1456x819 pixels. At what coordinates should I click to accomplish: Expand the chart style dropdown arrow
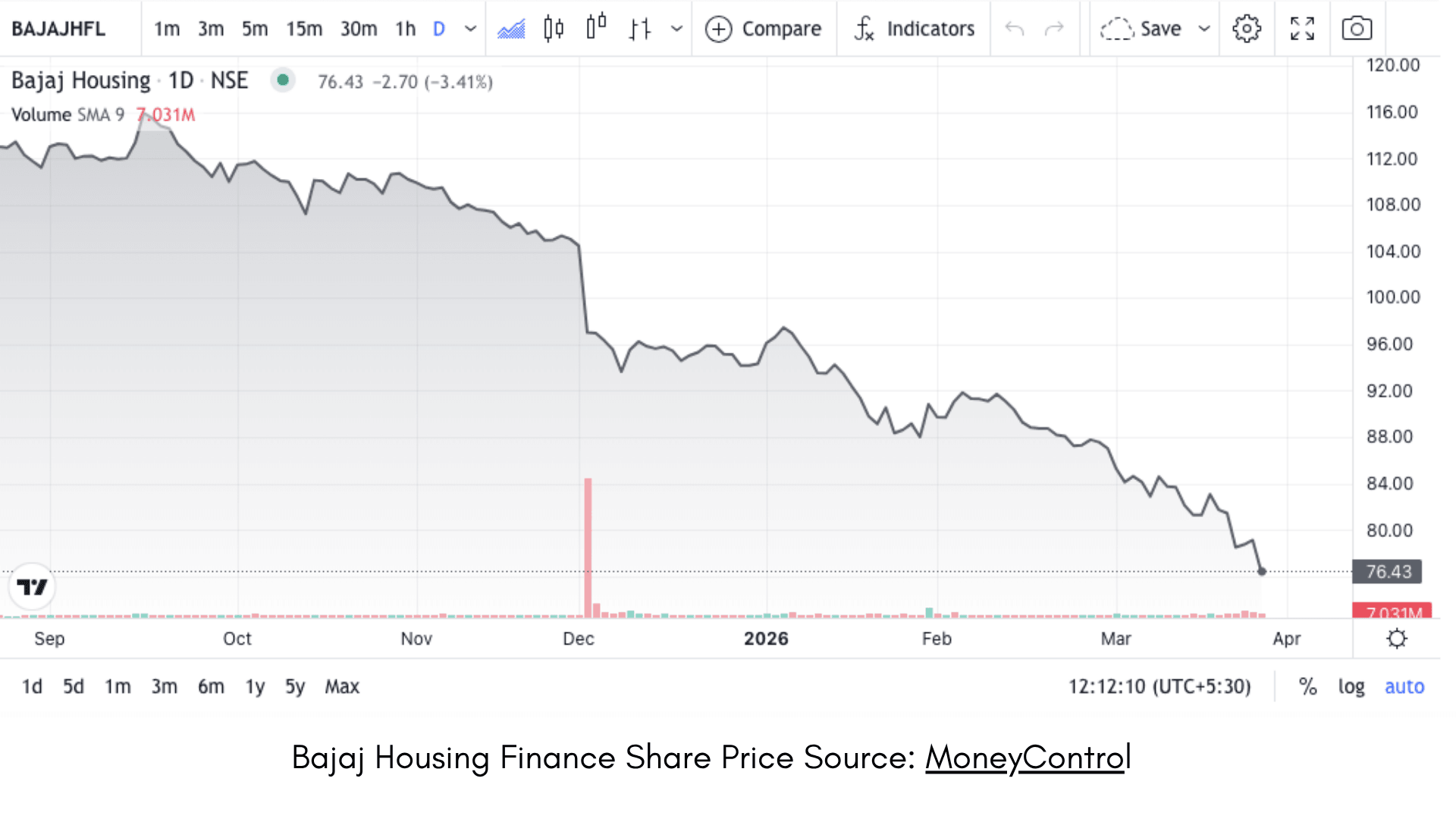677,29
